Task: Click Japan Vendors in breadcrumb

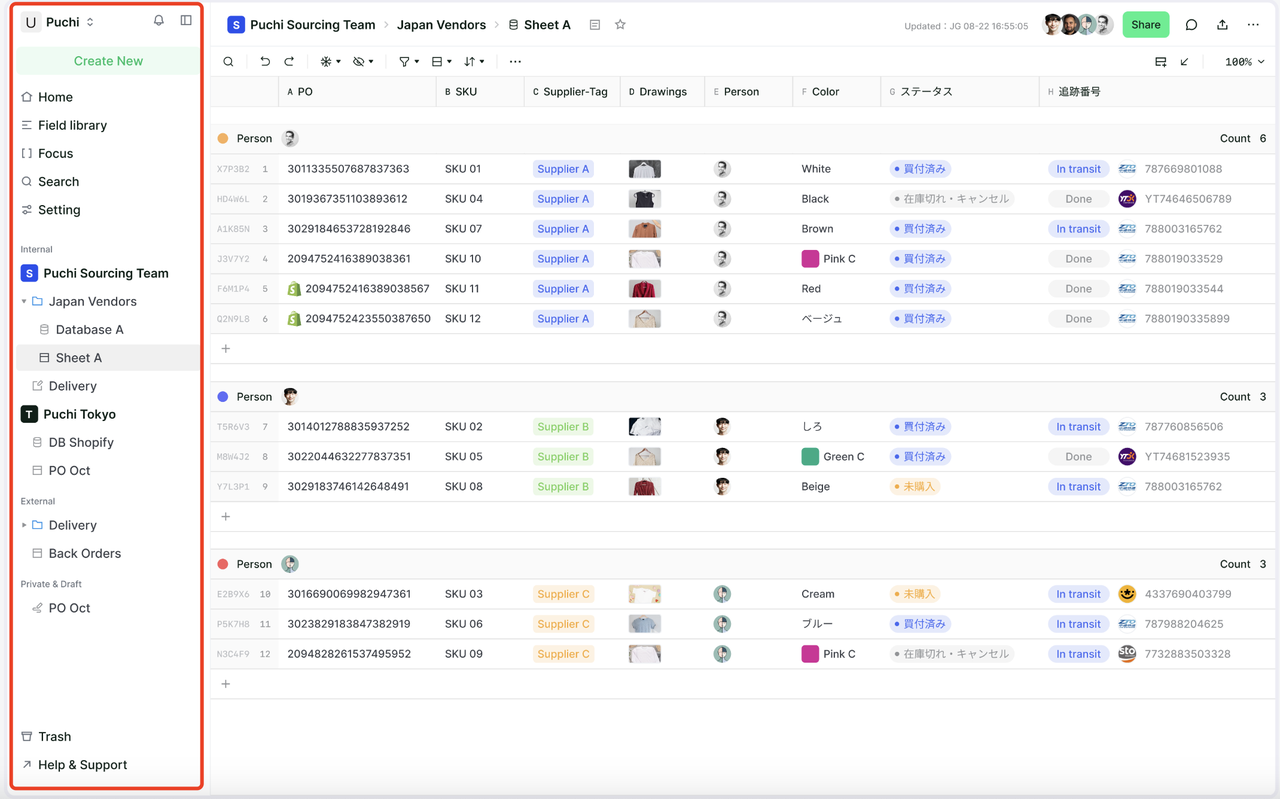Action: pos(441,25)
